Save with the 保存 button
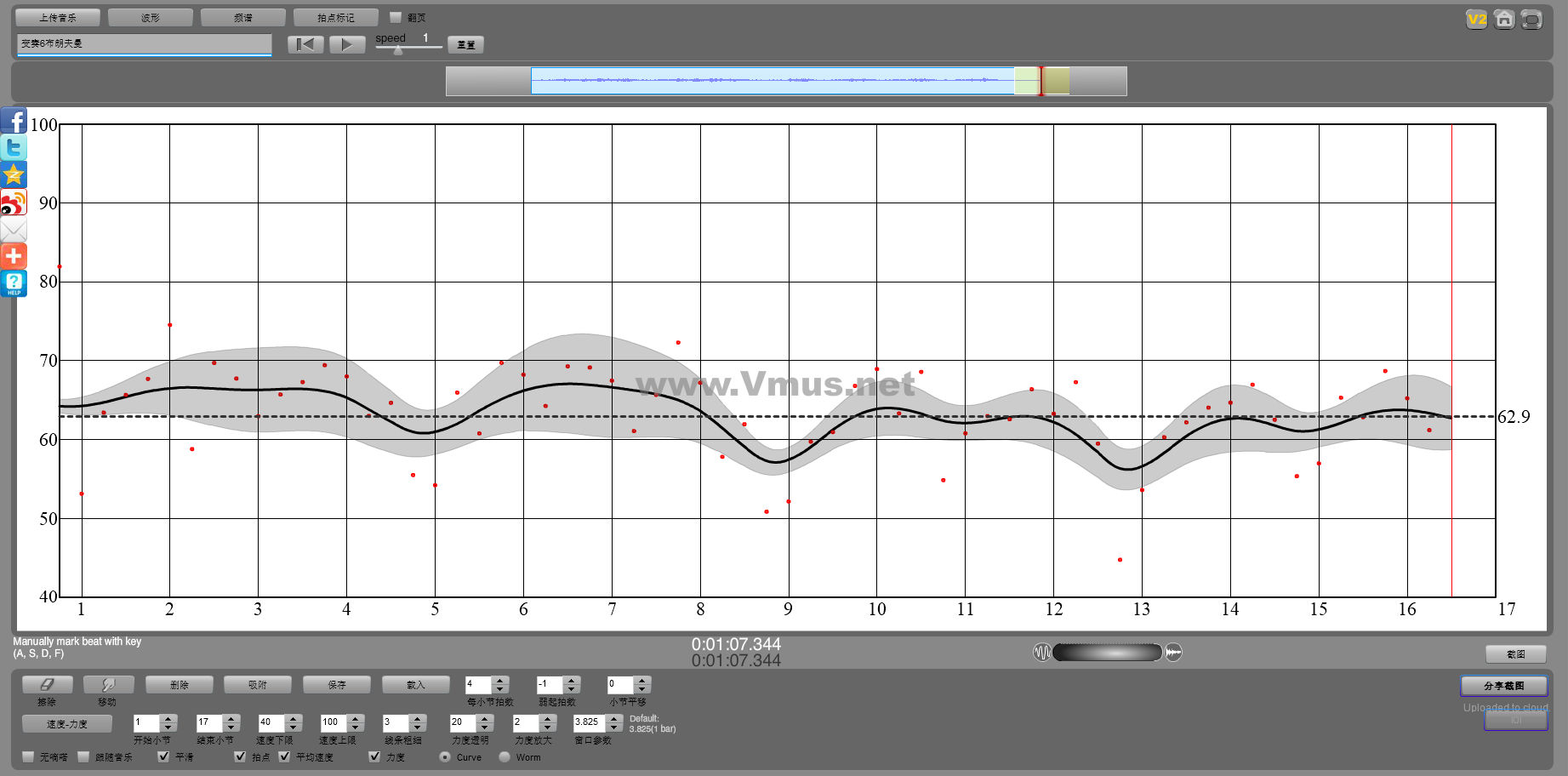Viewport: 1568px width, 776px height. point(337,685)
